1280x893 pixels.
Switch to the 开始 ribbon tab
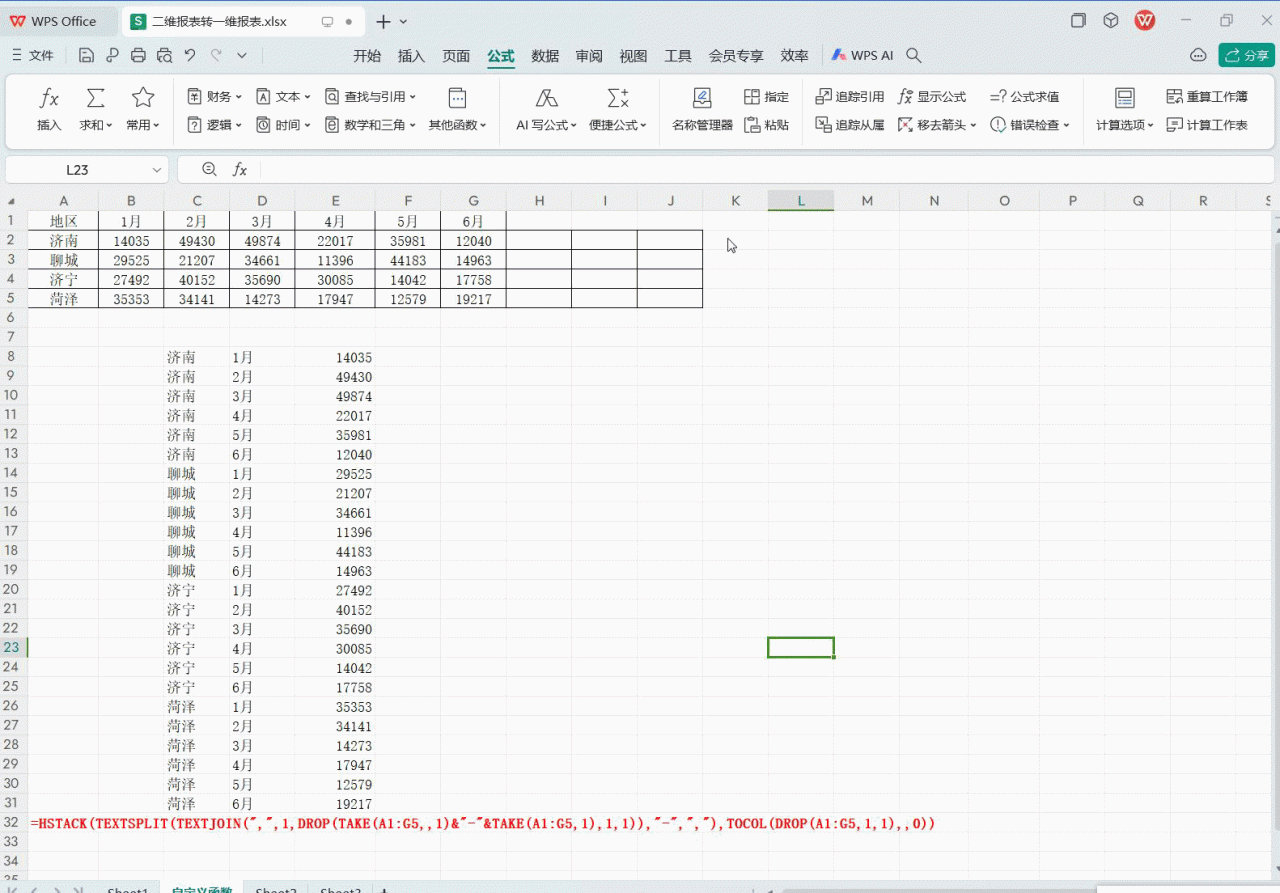coord(367,56)
